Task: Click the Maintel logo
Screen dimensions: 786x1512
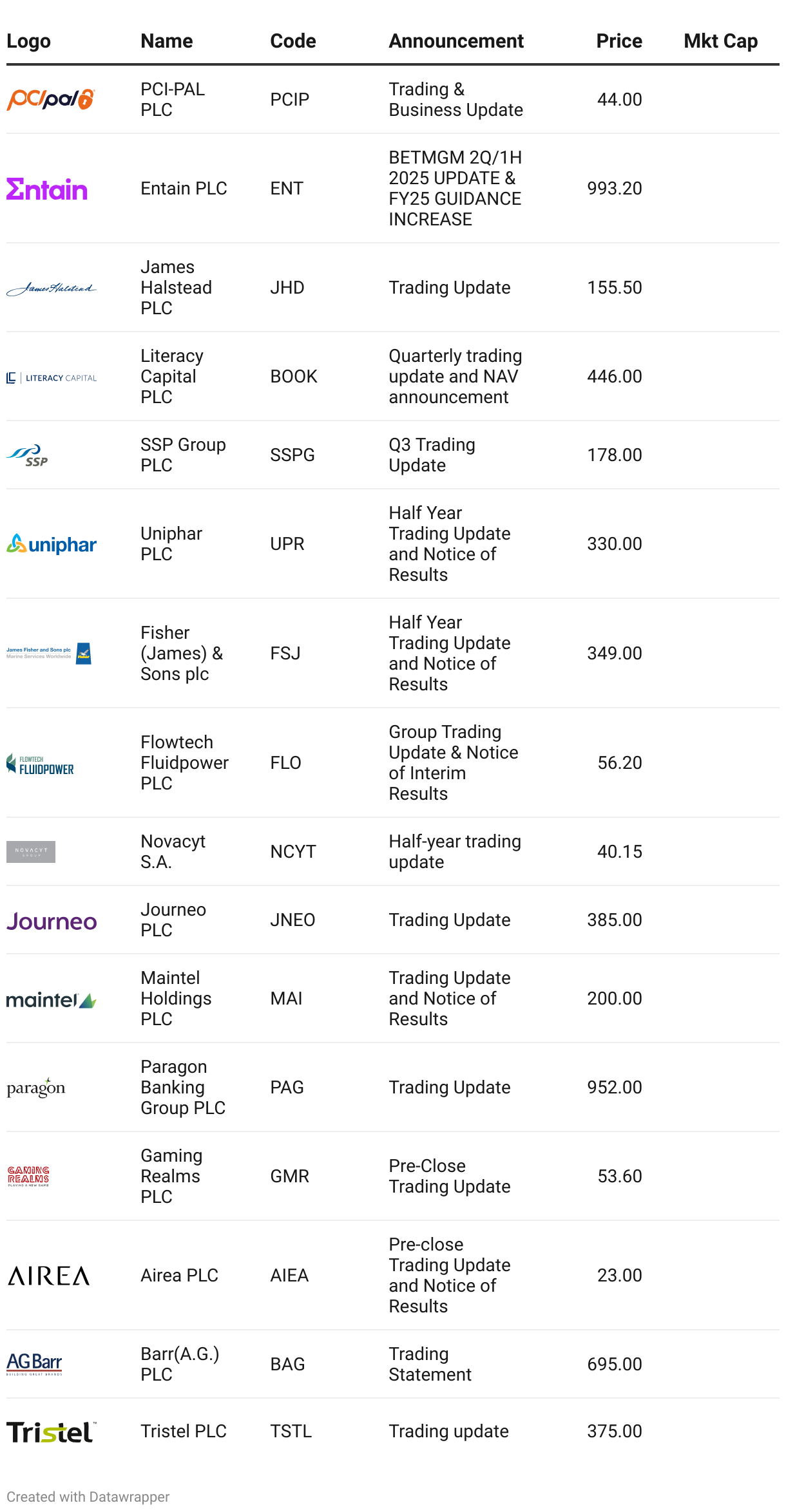Action: (52, 999)
